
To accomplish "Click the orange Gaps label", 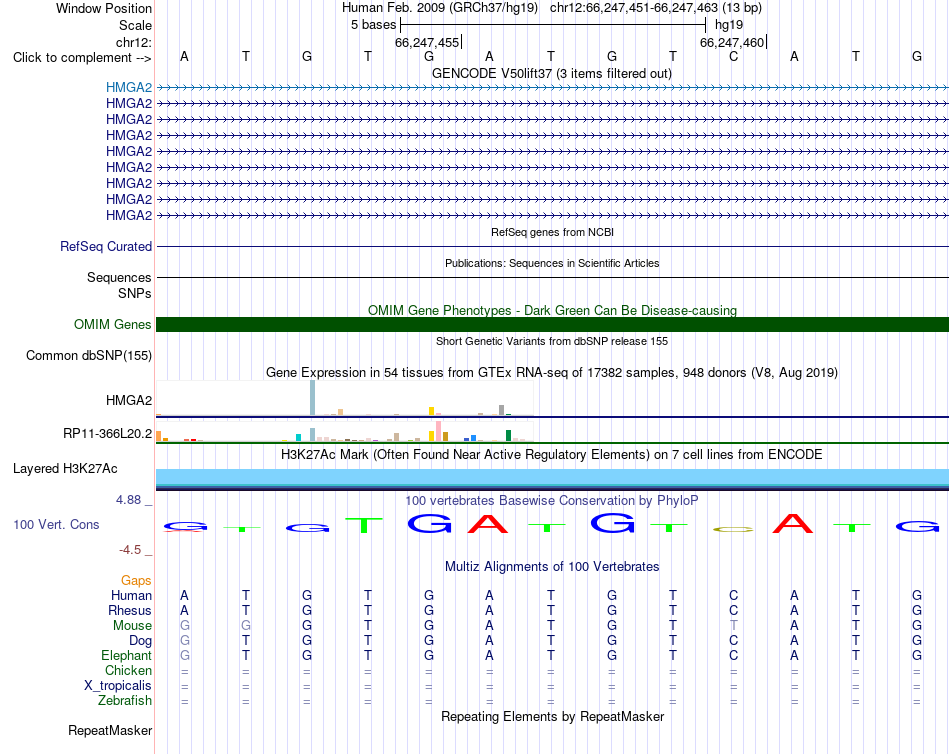I will click(x=136, y=581).
